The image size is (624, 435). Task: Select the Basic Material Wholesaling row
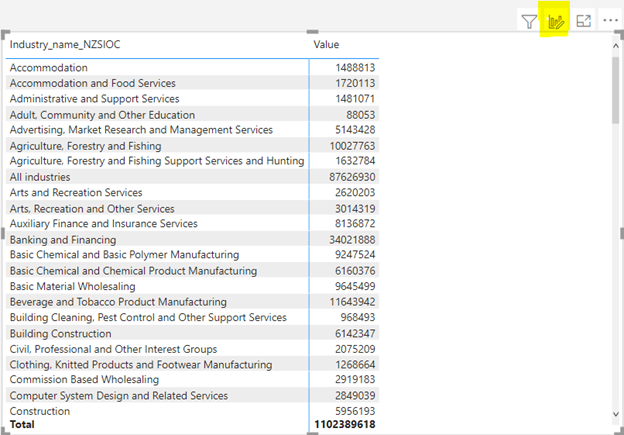click(192, 286)
